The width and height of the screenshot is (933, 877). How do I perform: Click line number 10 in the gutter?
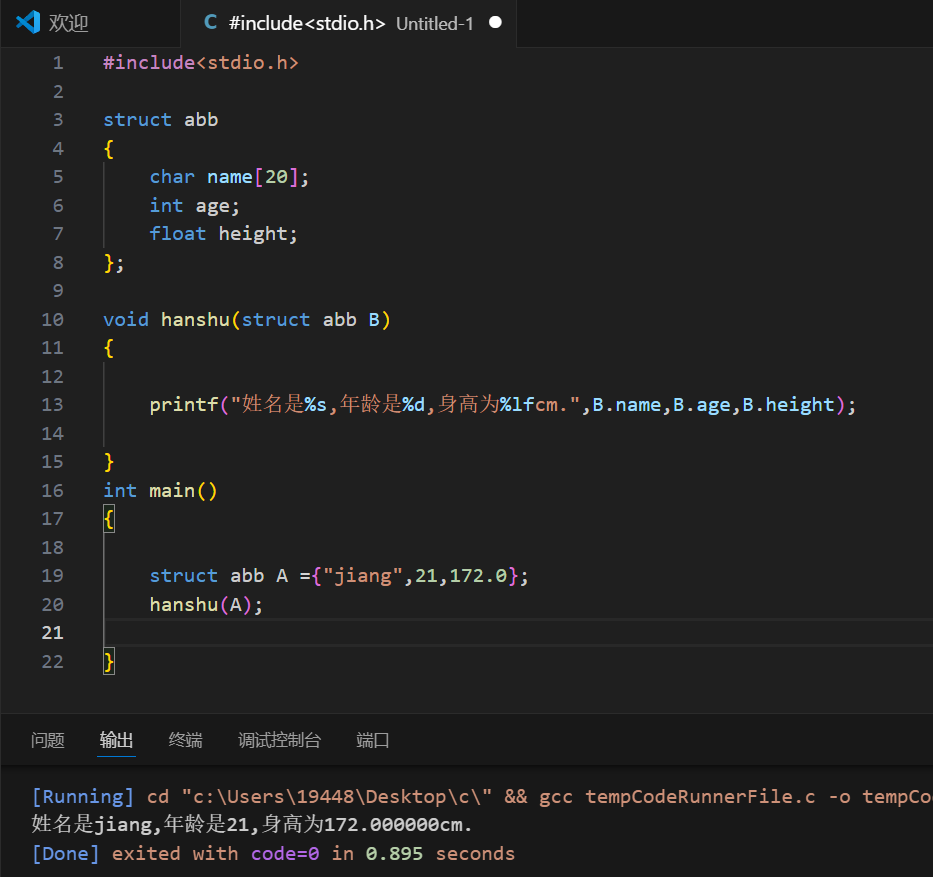pos(52,320)
